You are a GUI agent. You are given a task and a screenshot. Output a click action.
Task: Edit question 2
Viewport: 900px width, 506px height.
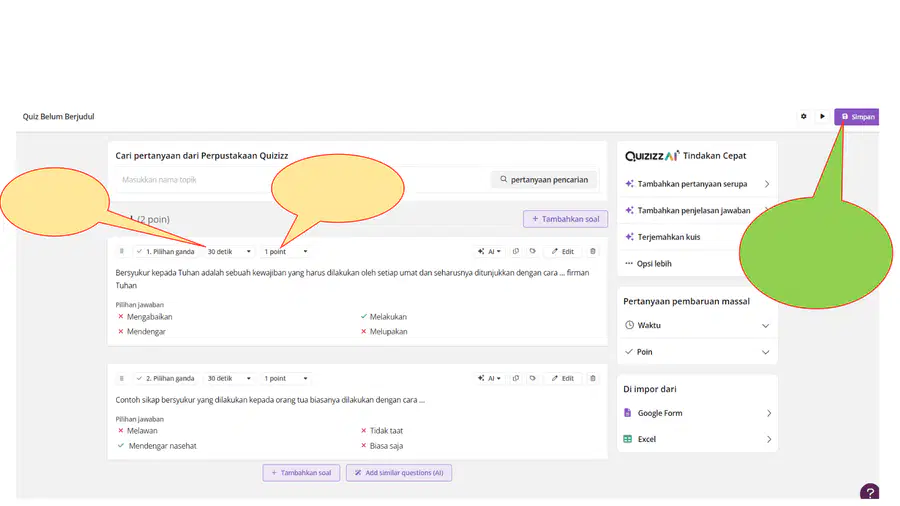tap(562, 378)
